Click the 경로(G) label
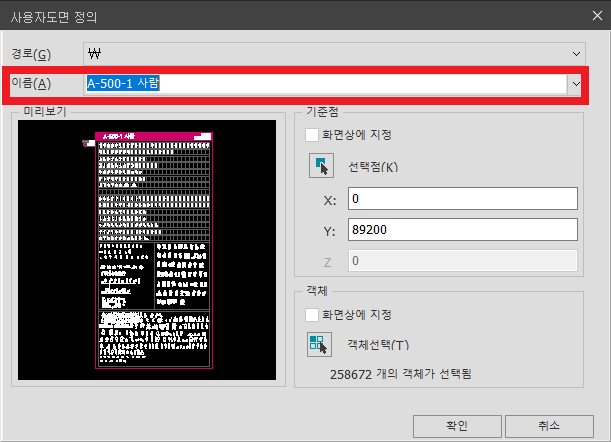611x442 pixels. 31,54
